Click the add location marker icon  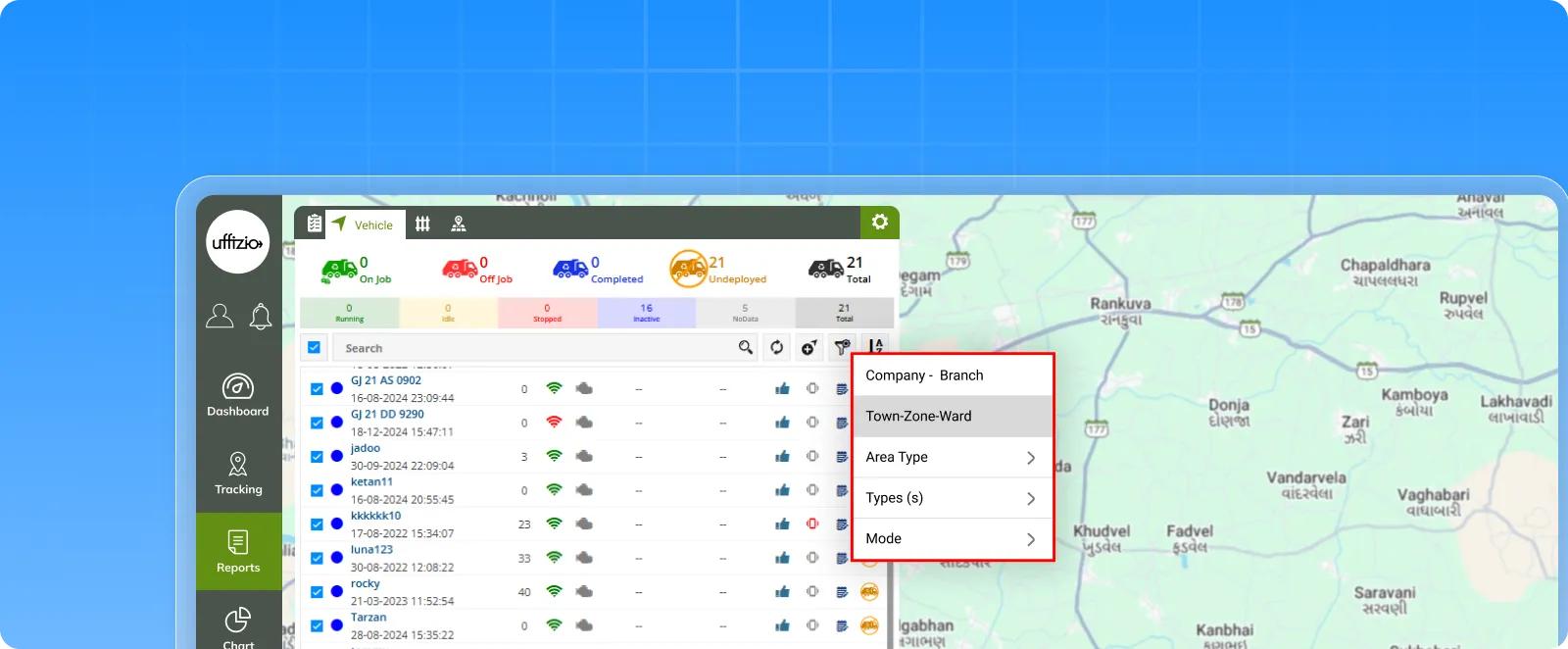808,347
